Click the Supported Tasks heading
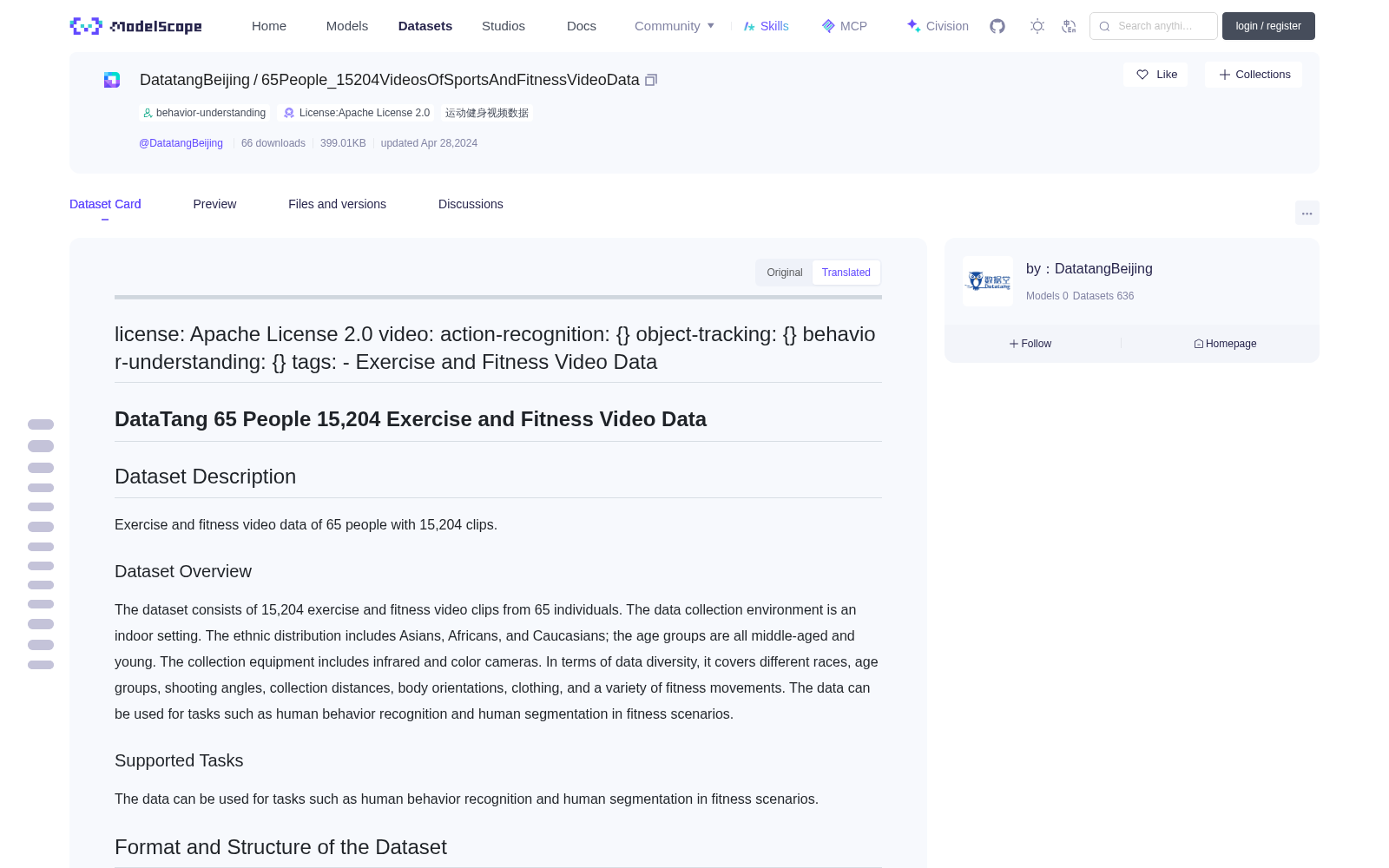1389x868 pixels. click(x=179, y=760)
